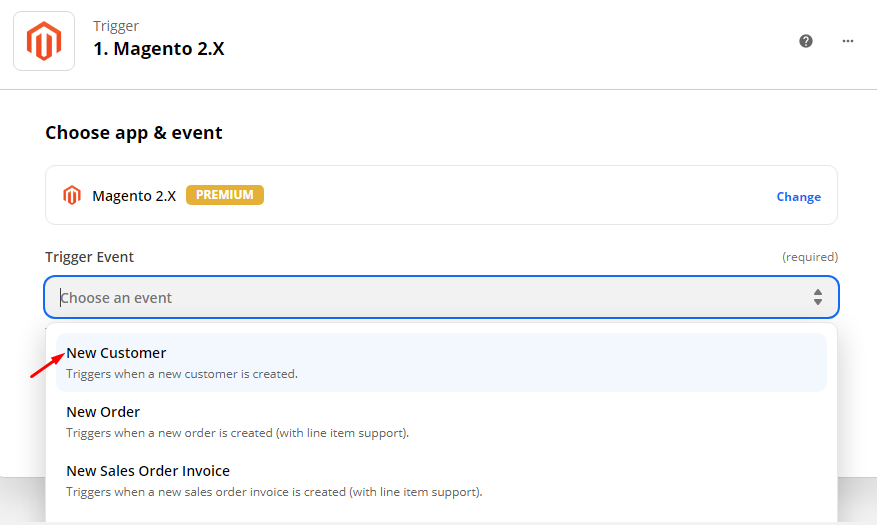Image resolution: width=877 pixels, height=525 pixels.
Task: Click the "1. Magento 2.X" step title
Action: 159,48
